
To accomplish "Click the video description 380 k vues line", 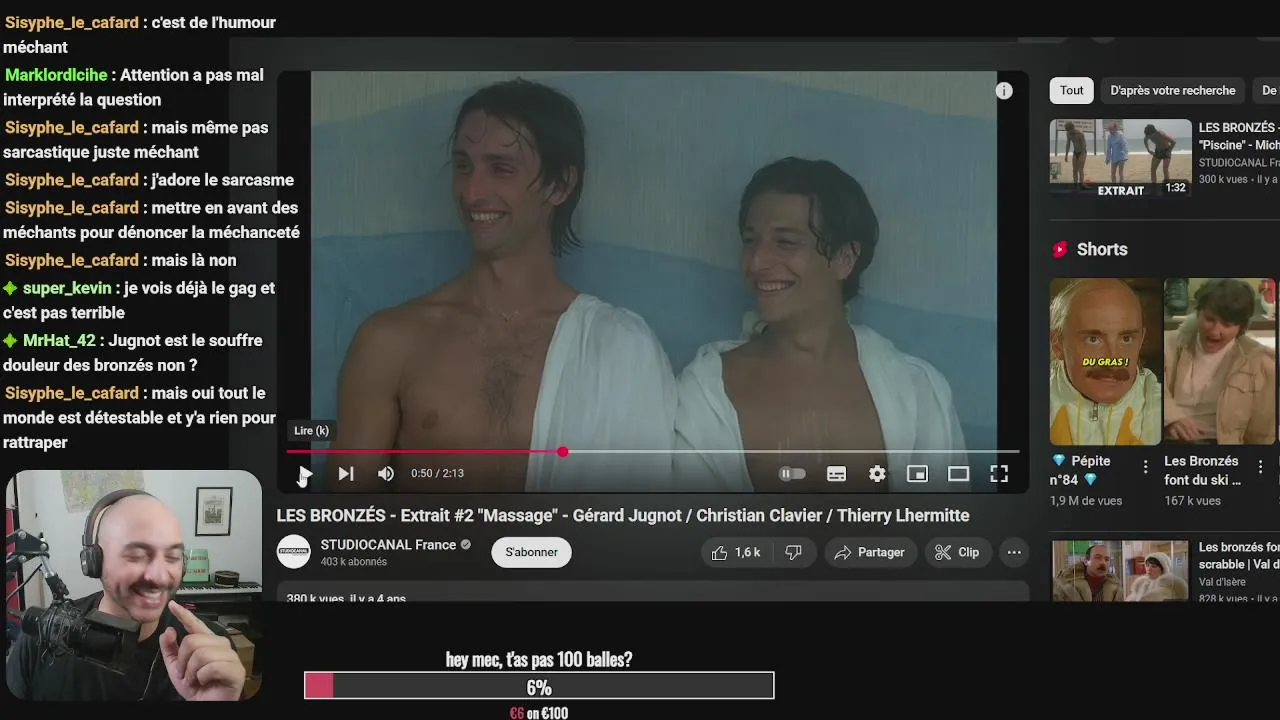I will pyautogui.click(x=346, y=598).
